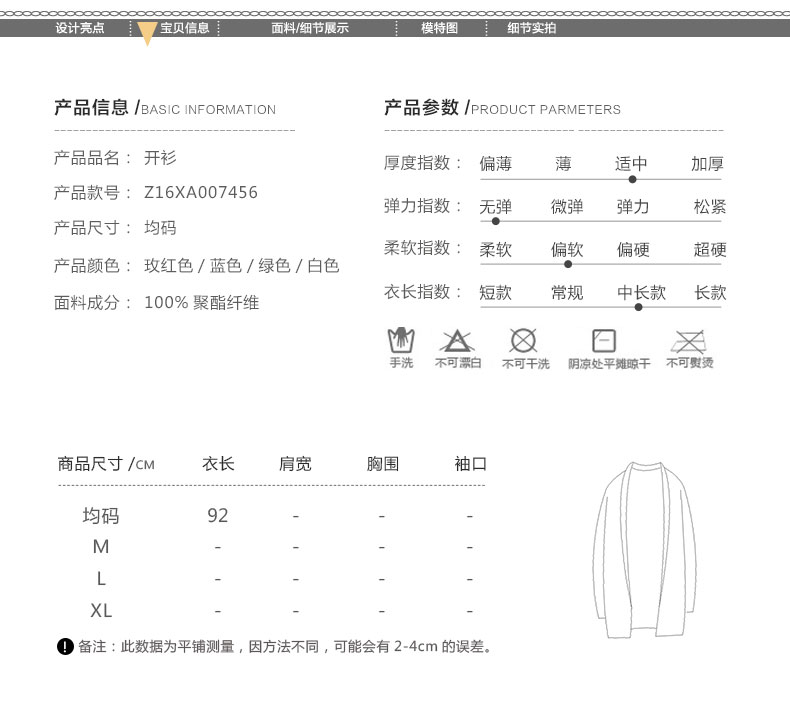Select the 宝贝信息 tab

click(x=184, y=28)
